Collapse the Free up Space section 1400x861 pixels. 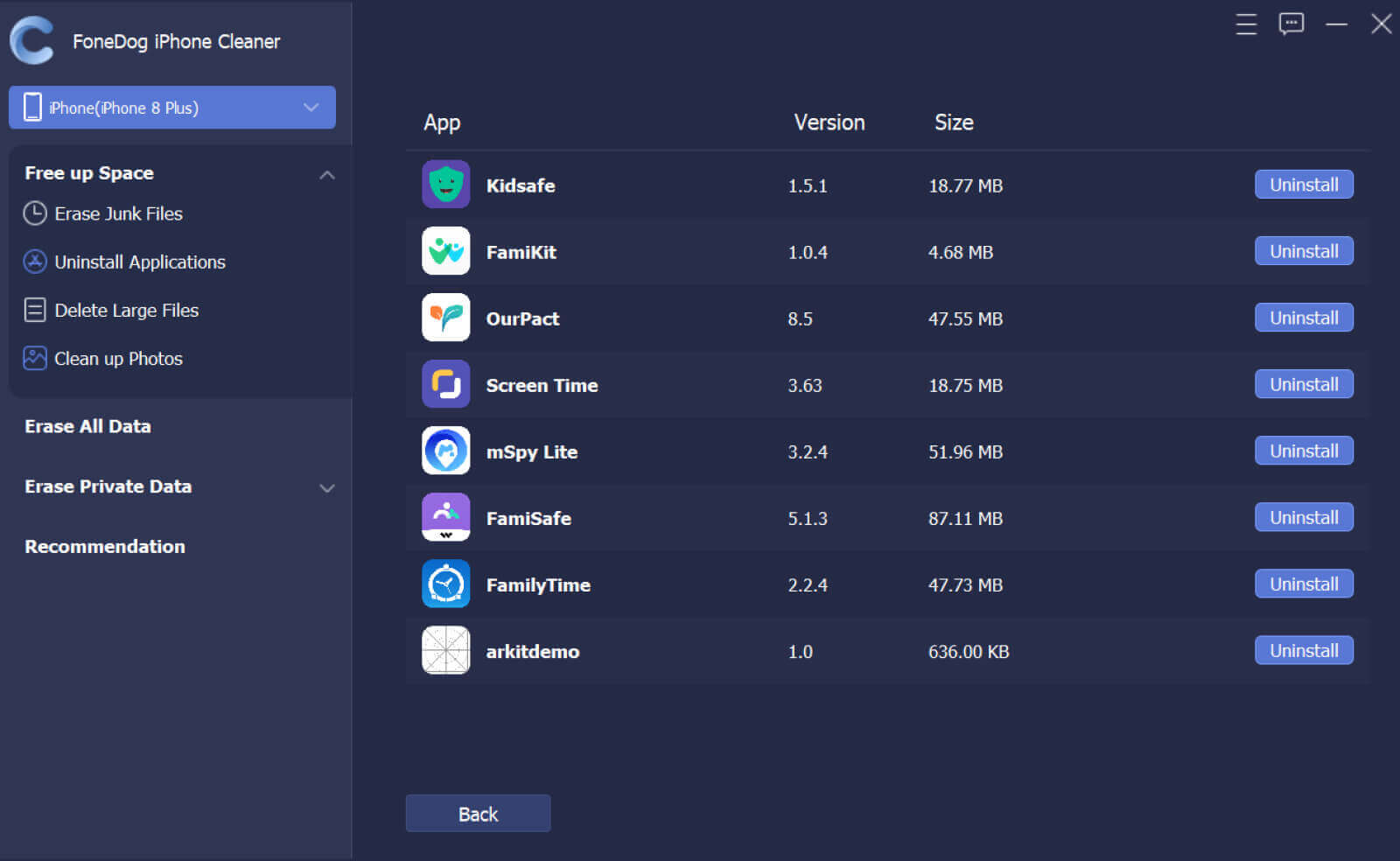click(327, 175)
